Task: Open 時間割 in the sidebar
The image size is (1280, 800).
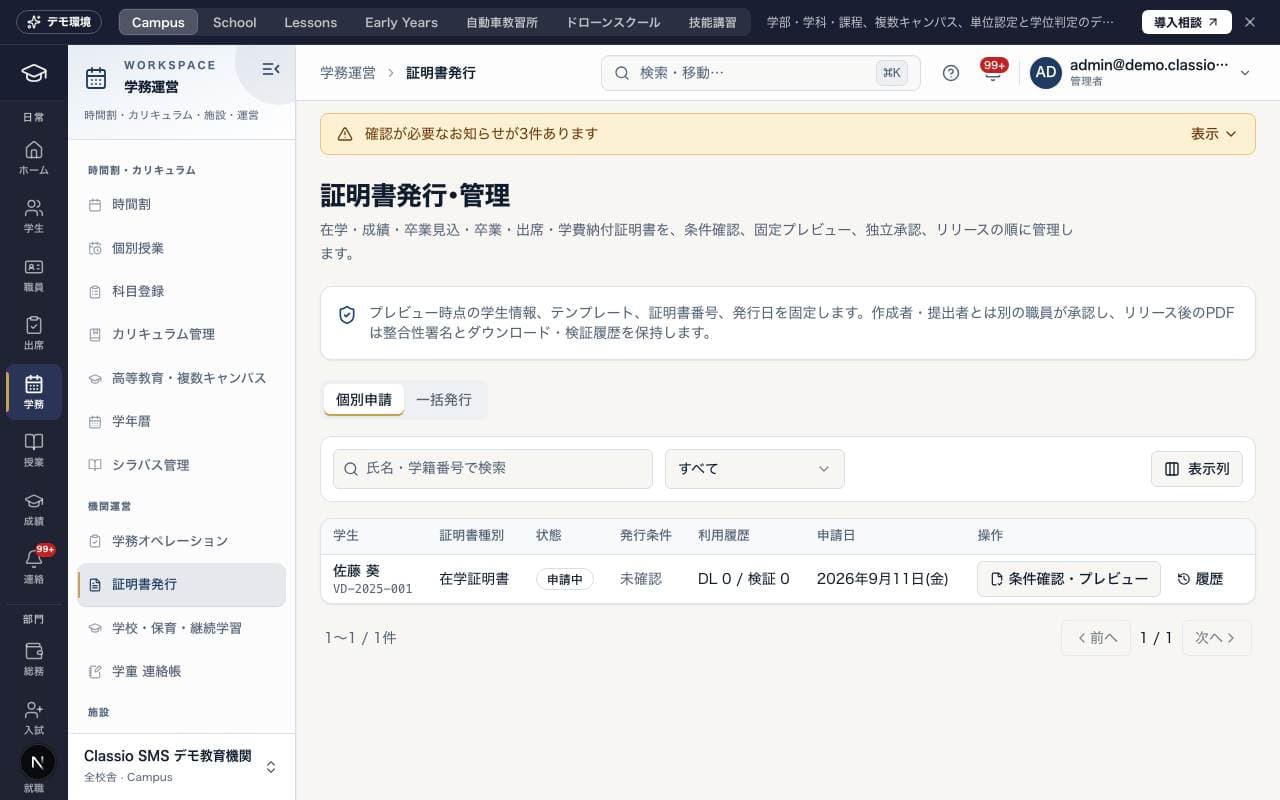Action: click(181, 204)
